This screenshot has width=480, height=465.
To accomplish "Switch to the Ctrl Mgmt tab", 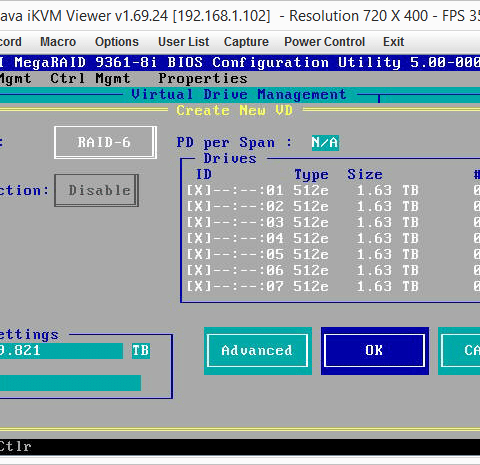I will 90,79.
